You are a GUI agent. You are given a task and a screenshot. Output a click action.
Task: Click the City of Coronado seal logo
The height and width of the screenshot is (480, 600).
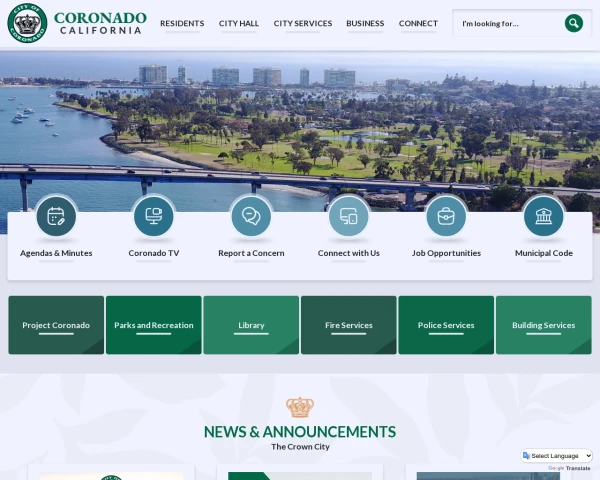click(27, 22)
